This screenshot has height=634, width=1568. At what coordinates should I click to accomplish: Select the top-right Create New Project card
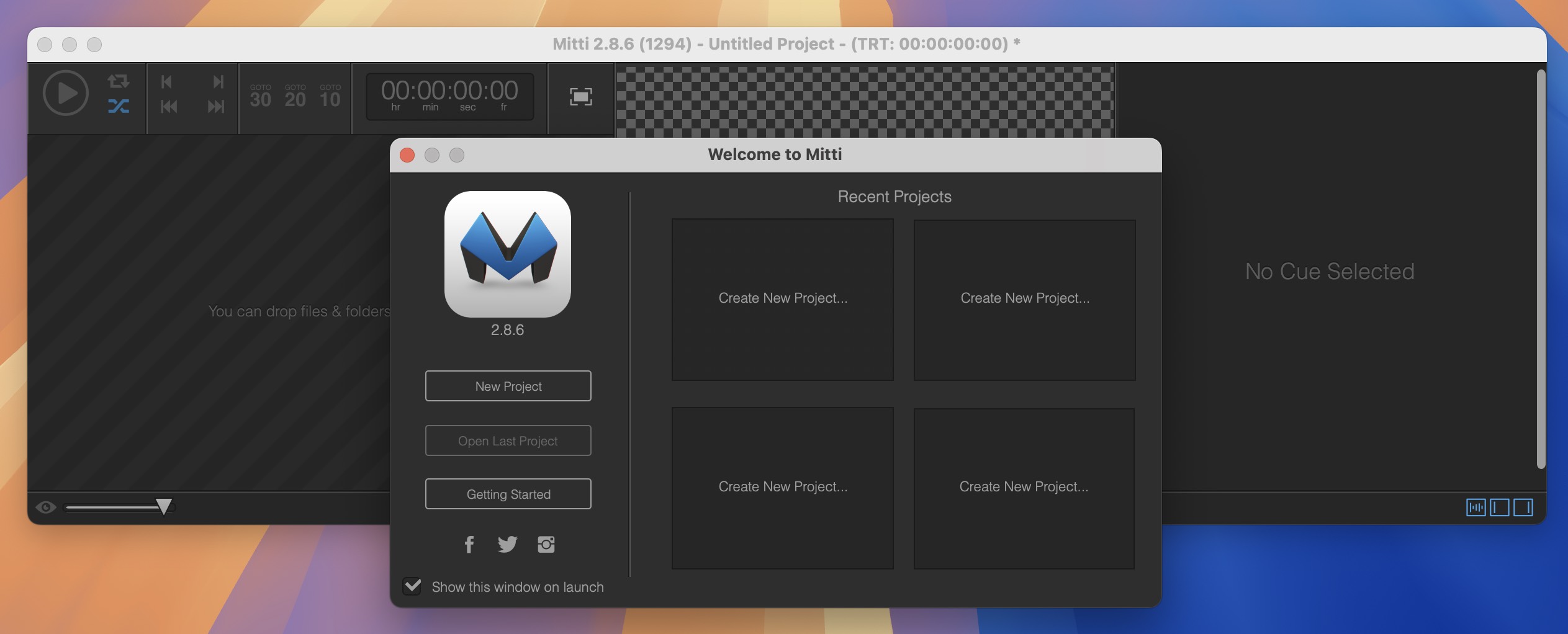click(x=1024, y=300)
